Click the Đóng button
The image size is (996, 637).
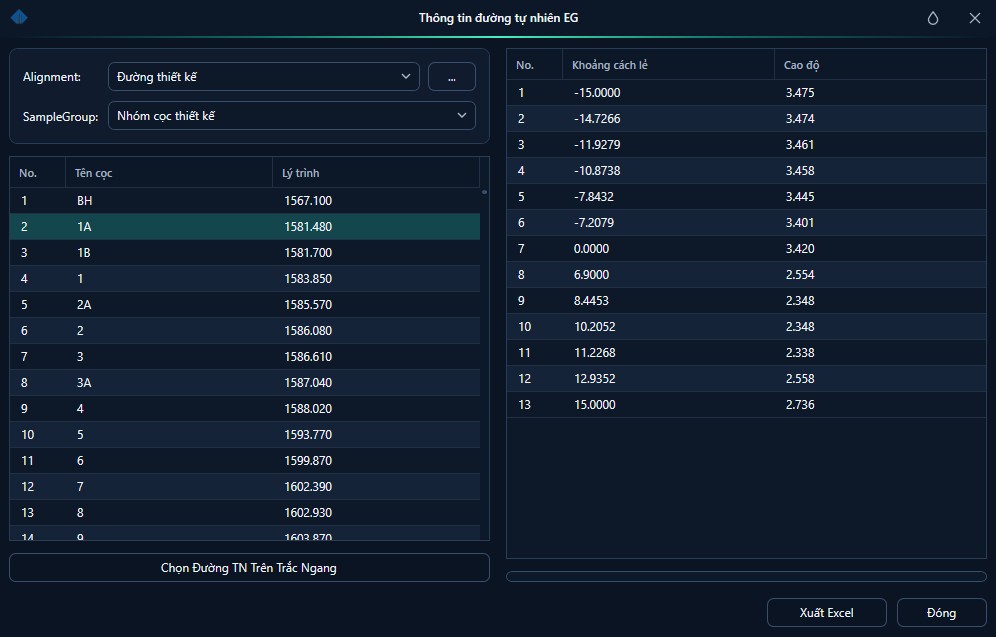(941, 613)
